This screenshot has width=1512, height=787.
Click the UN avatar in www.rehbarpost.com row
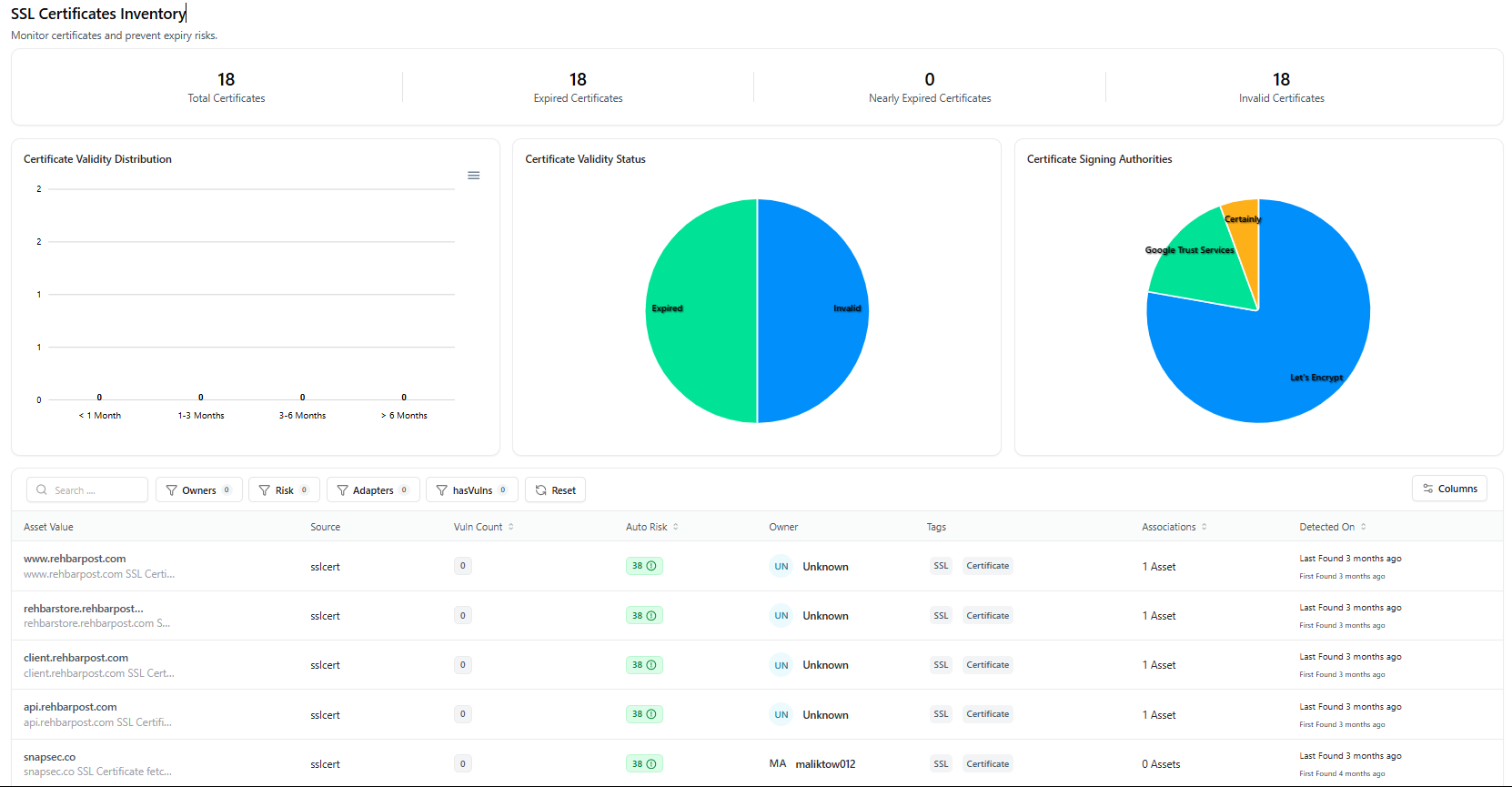pyautogui.click(x=781, y=566)
